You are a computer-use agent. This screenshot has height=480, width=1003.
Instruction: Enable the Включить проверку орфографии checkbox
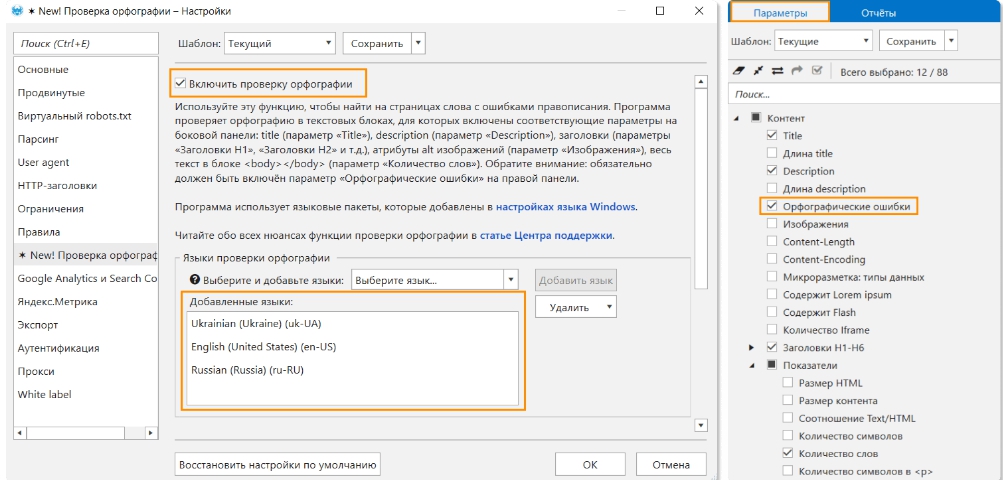point(180,83)
